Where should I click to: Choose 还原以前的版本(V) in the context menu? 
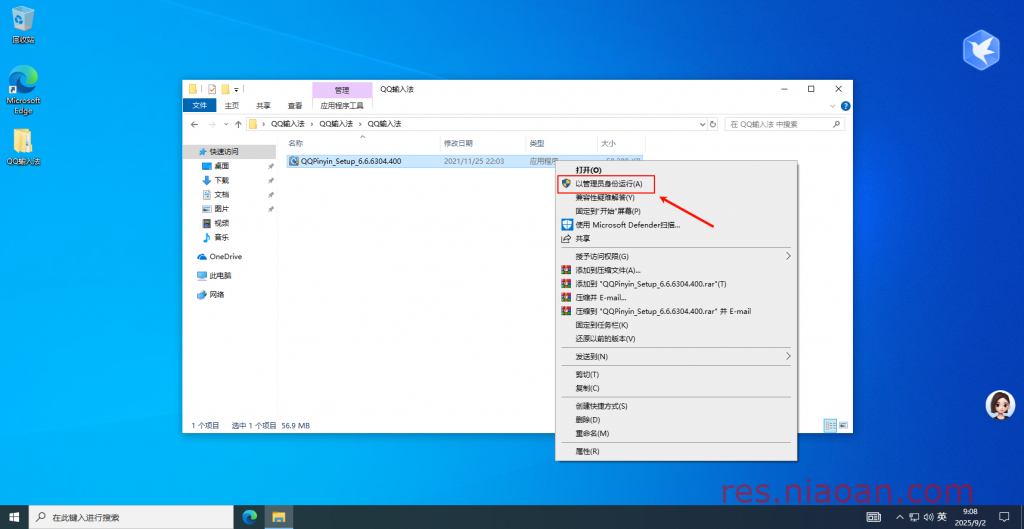676,338
